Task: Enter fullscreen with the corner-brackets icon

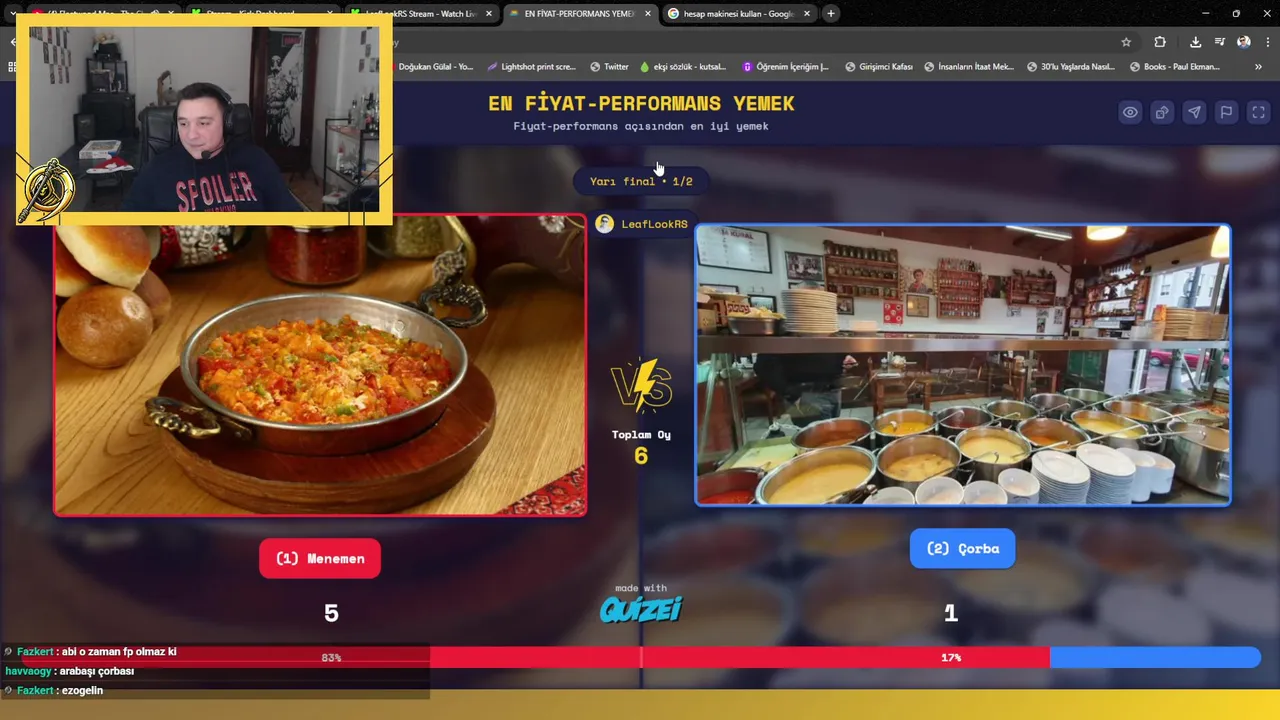Action: click(1258, 112)
